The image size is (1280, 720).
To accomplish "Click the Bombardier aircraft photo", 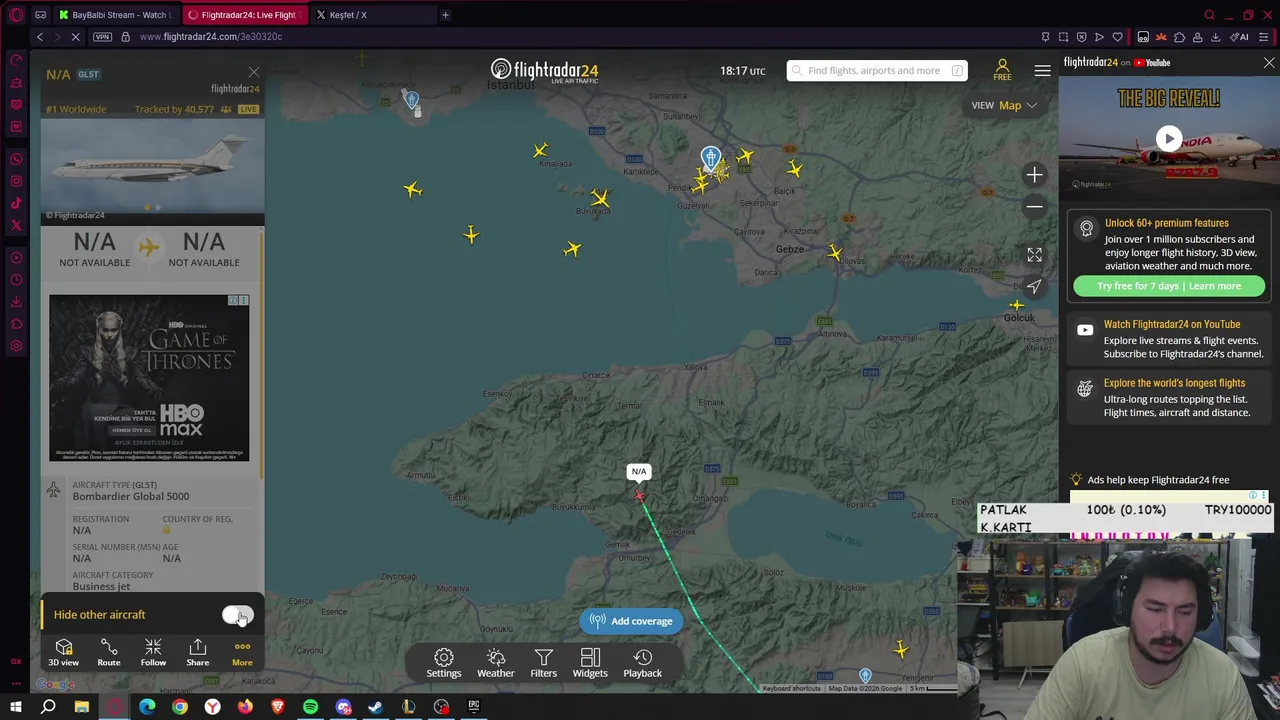I will point(152,165).
